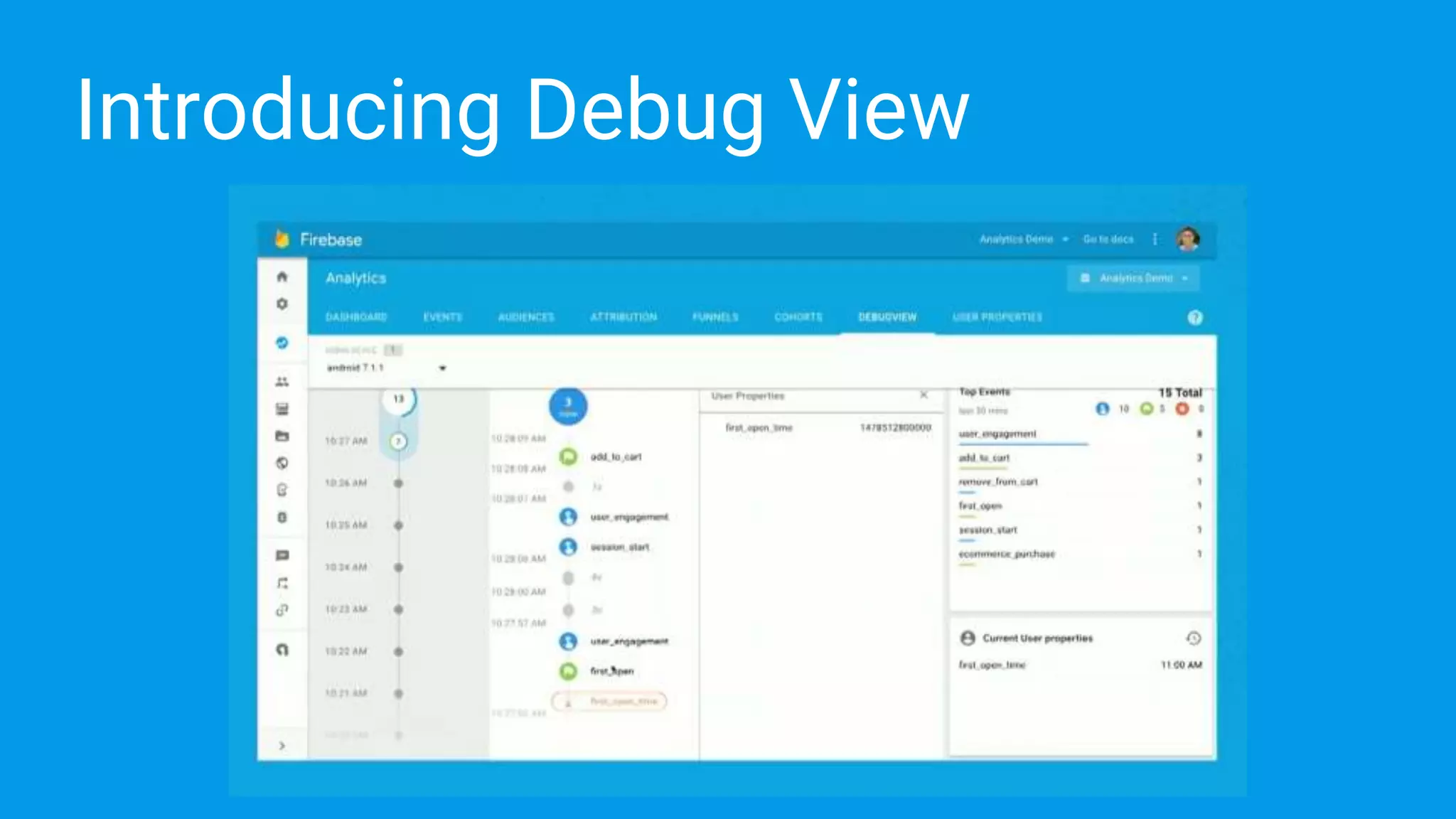Click the first_open_time entry in Current User properties

(1081, 665)
